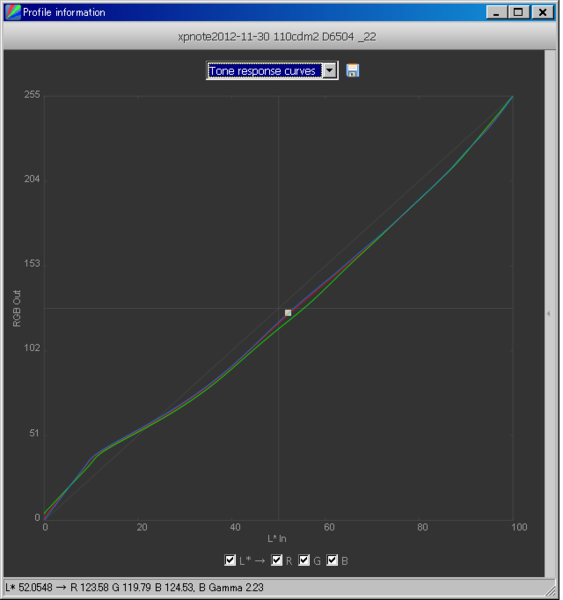Expand the side panel using the right edge arrow
The height and width of the screenshot is (600, 563).
(x=550, y=315)
